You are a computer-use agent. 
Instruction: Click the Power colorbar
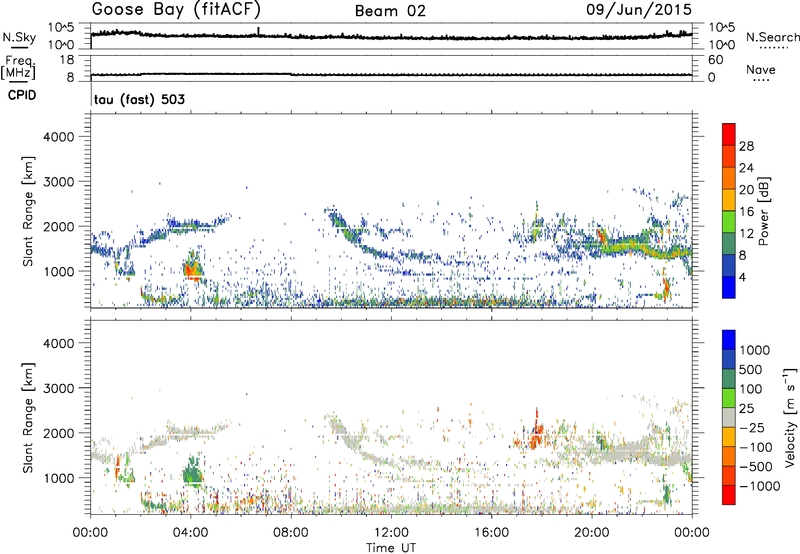point(729,211)
